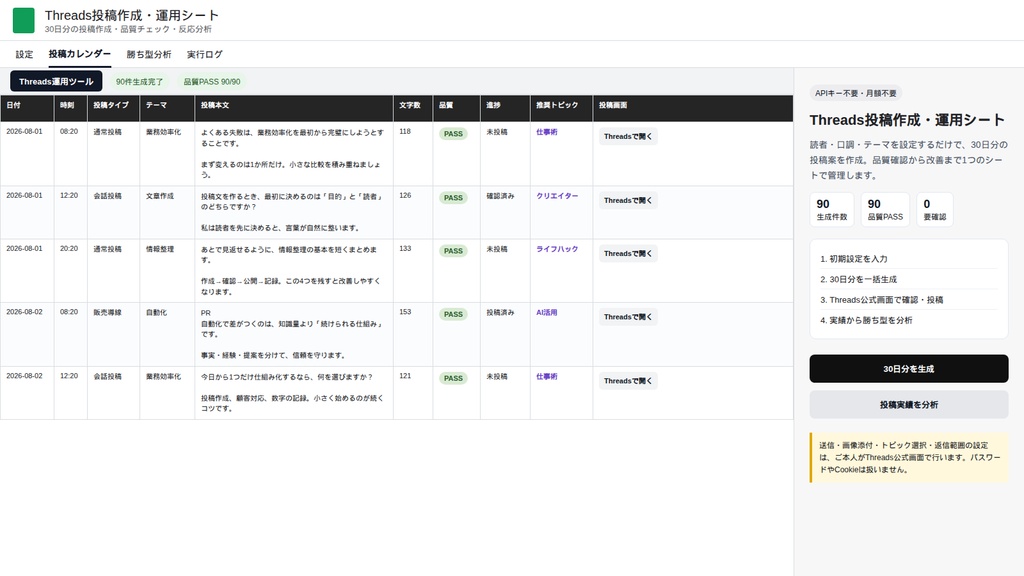The width and height of the screenshot is (1024, 576).
Task: Click PASS badge in the 153 character row
Action: (x=453, y=314)
